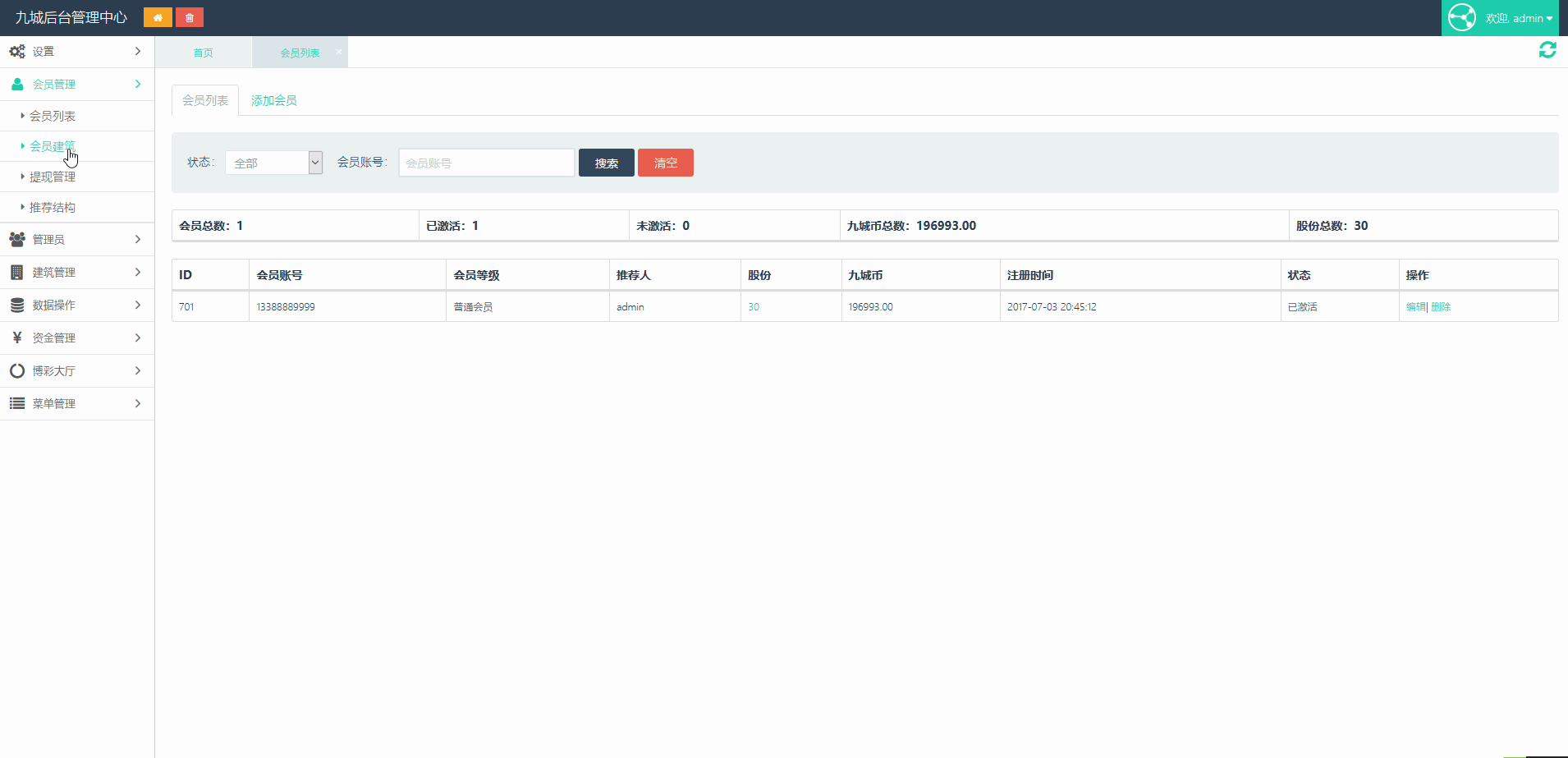The height and width of the screenshot is (758, 1568).
Task: Expand the 建筑管理 menu chevron
Action: click(138, 272)
